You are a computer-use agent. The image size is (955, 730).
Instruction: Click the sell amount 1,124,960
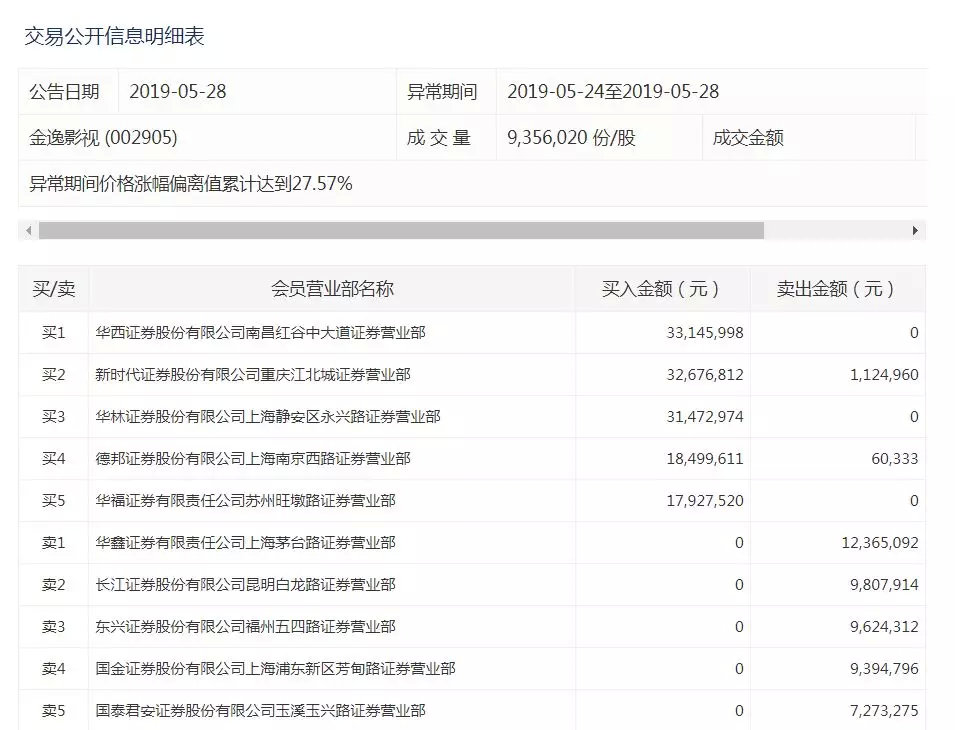tap(884, 375)
